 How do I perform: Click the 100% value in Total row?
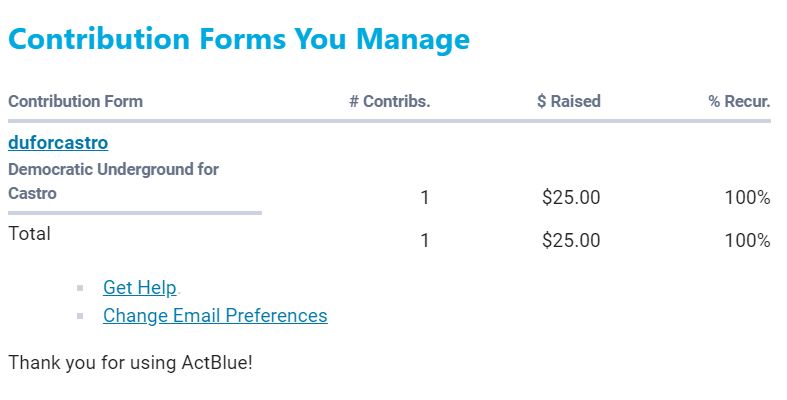click(x=747, y=240)
